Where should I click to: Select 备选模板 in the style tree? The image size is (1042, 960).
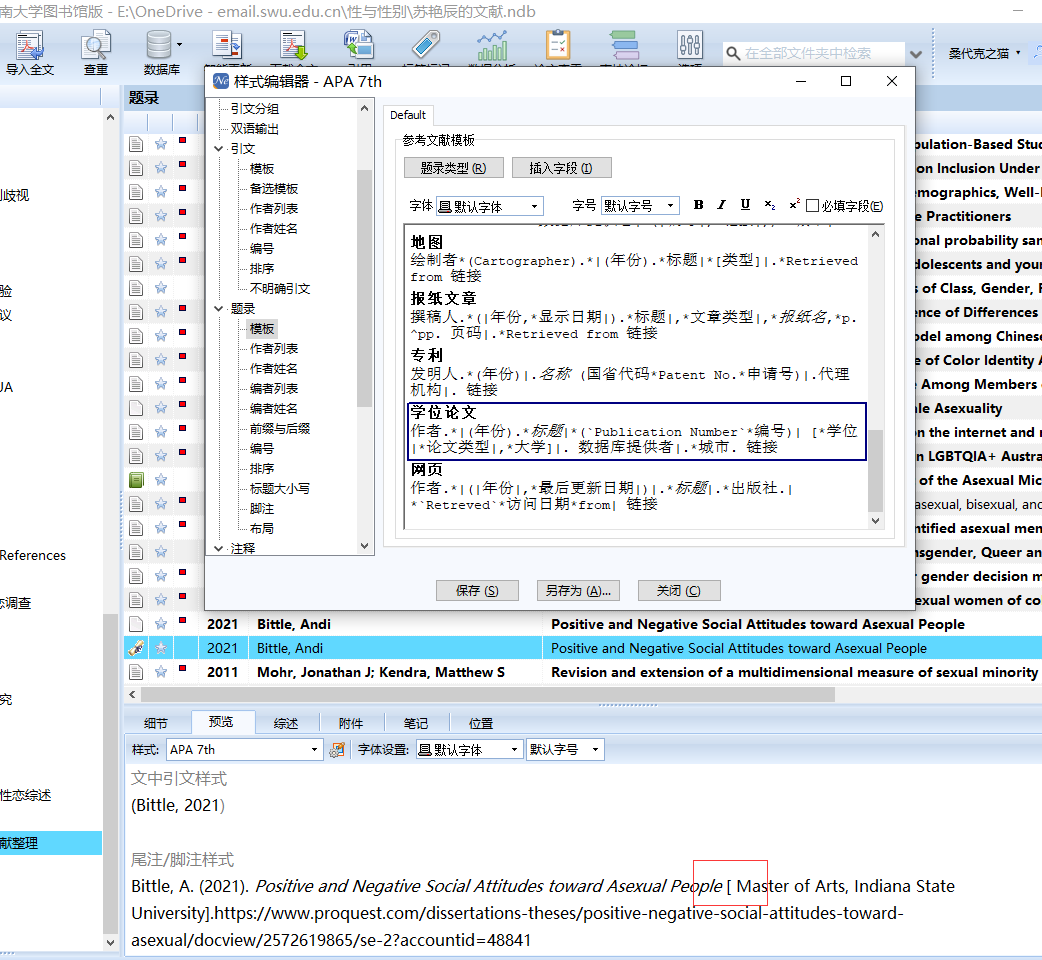(x=274, y=189)
